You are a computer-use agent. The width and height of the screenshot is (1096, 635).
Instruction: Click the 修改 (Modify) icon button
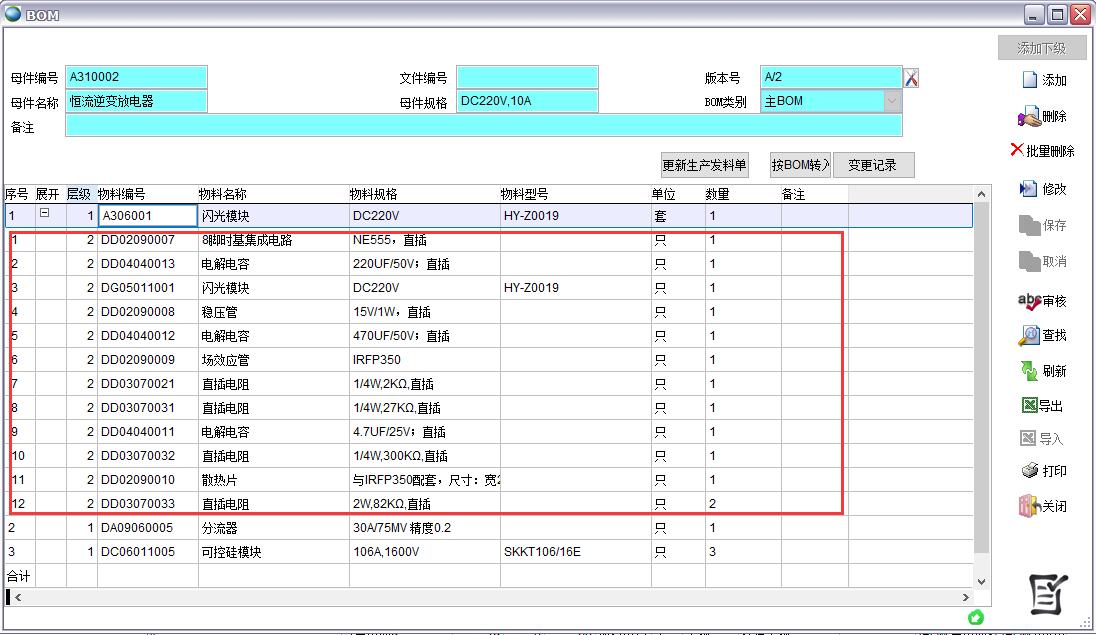click(1043, 189)
